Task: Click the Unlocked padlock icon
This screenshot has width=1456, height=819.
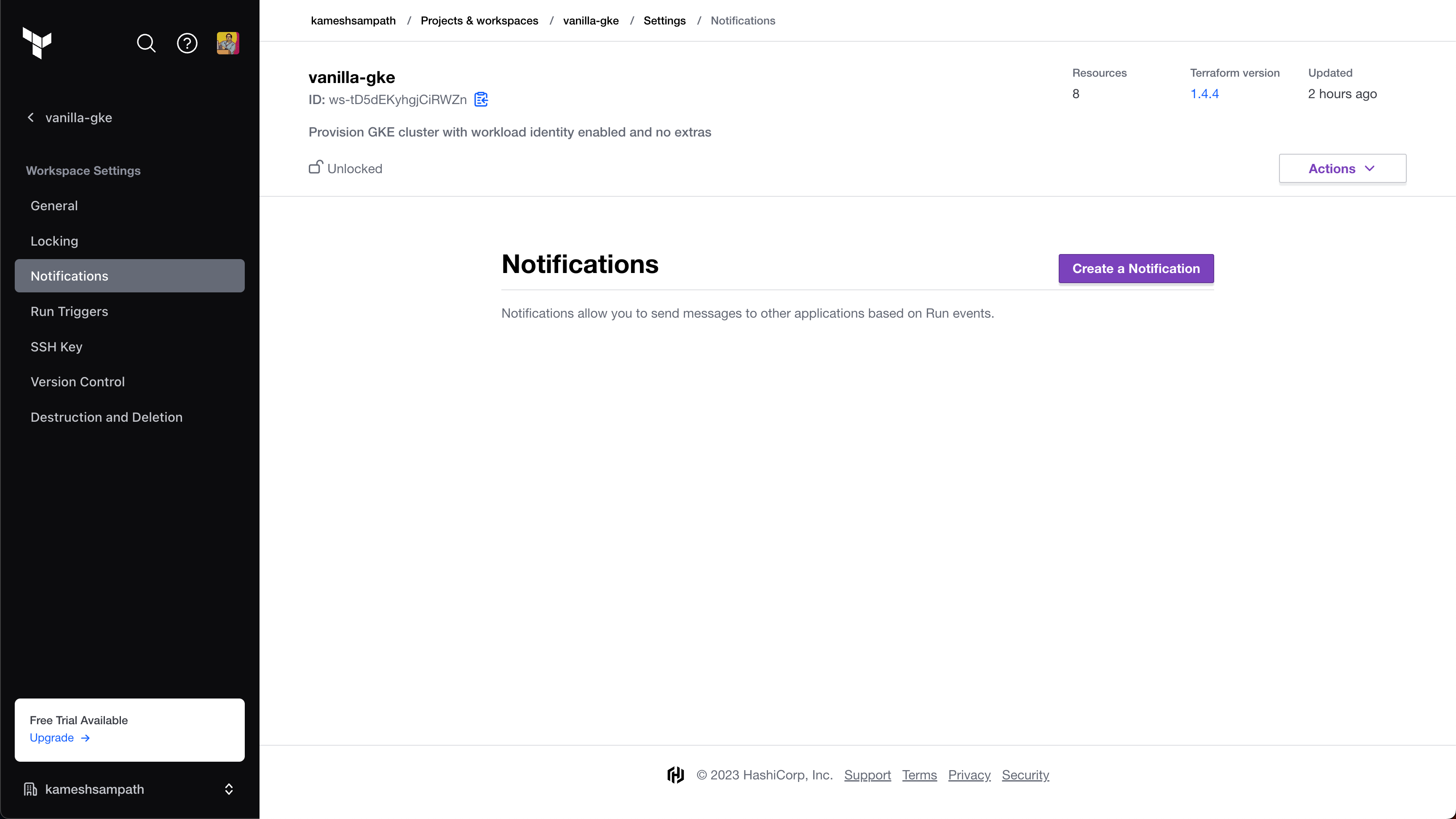Action: [316, 167]
